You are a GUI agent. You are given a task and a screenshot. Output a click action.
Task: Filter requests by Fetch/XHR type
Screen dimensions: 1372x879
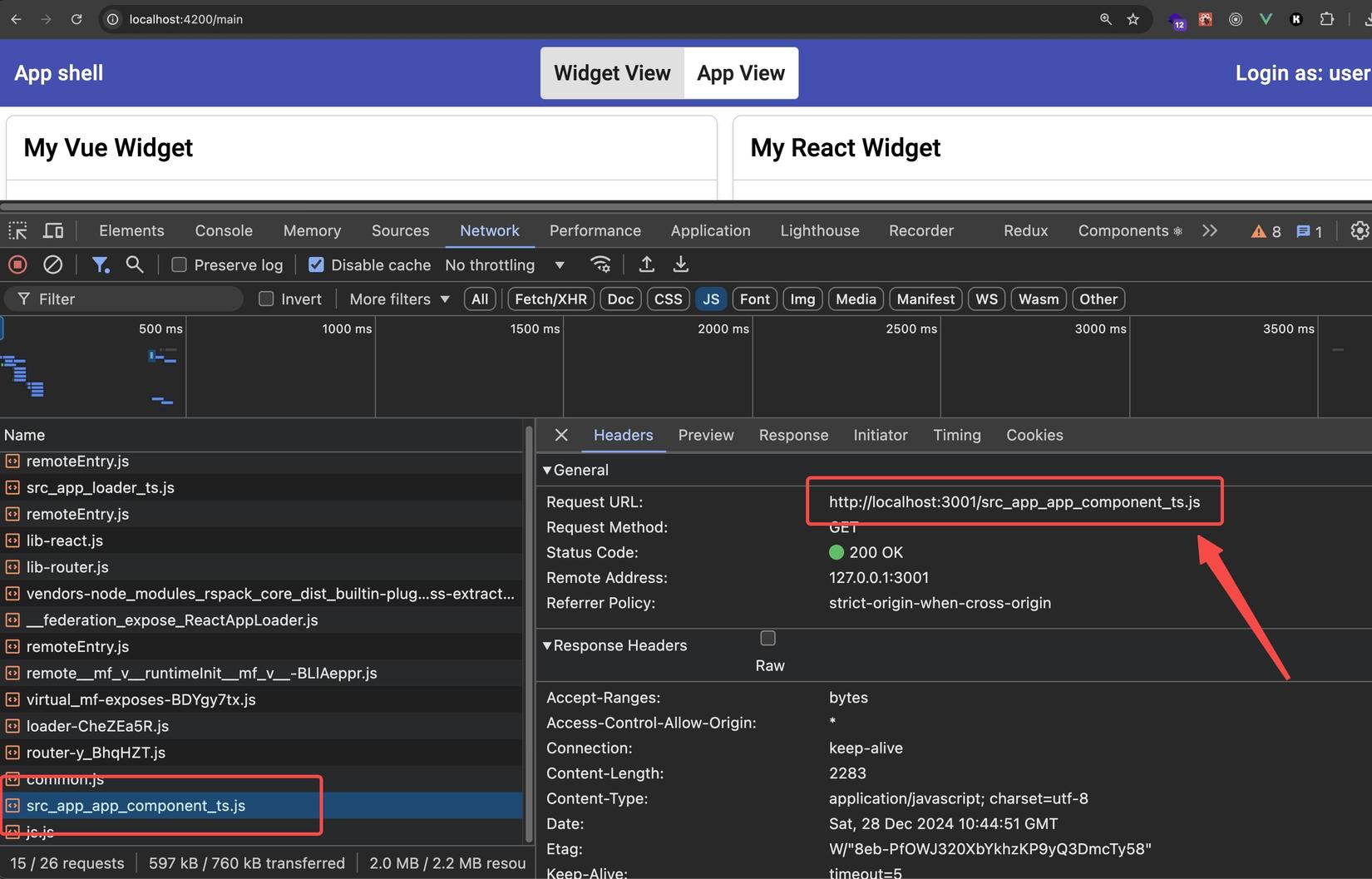click(550, 299)
